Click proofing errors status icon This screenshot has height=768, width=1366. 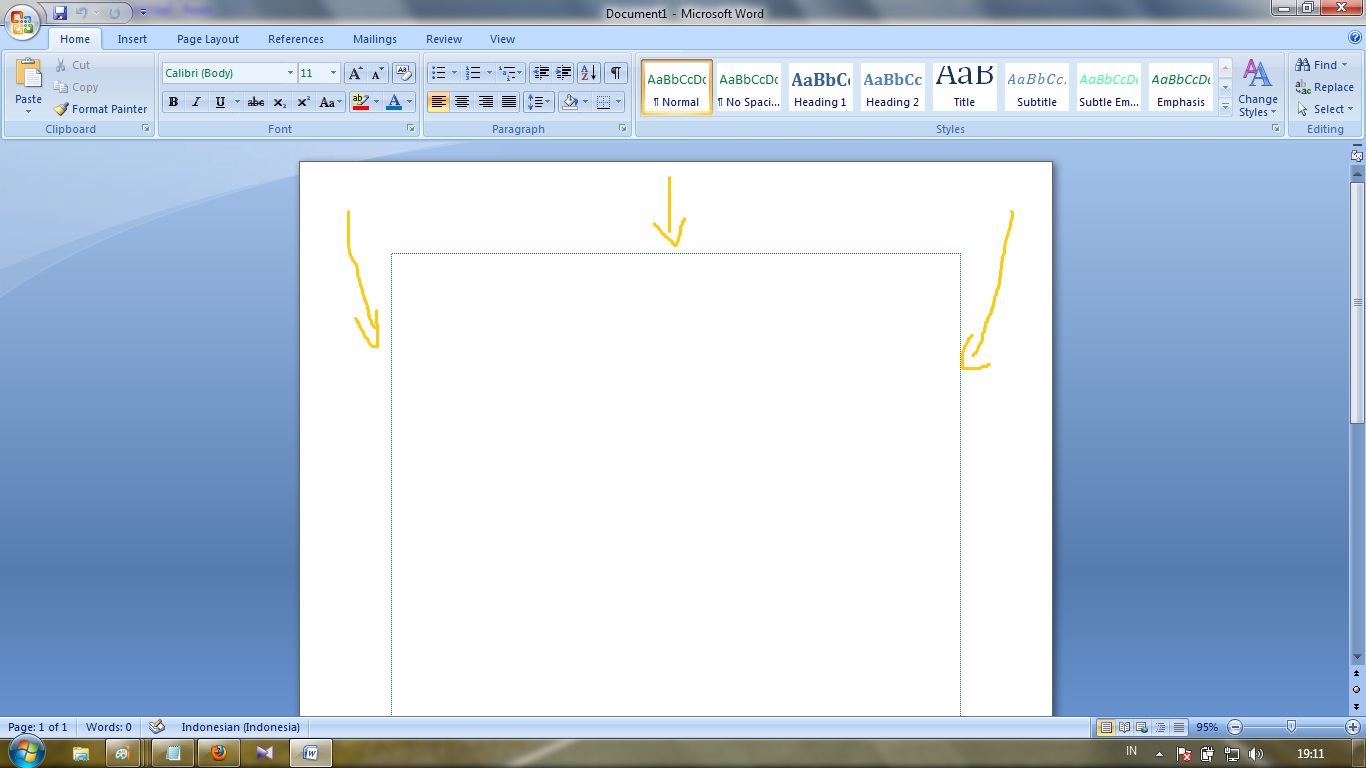click(x=157, y=727)
